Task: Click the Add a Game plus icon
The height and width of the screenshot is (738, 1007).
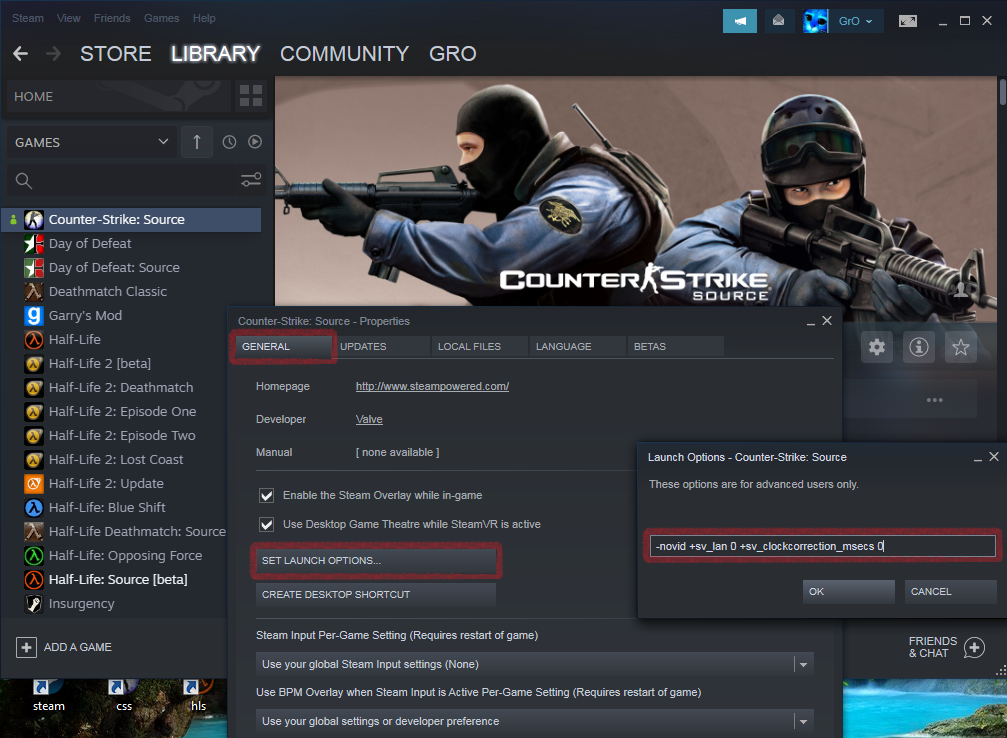Action: [x=26, y=647]
